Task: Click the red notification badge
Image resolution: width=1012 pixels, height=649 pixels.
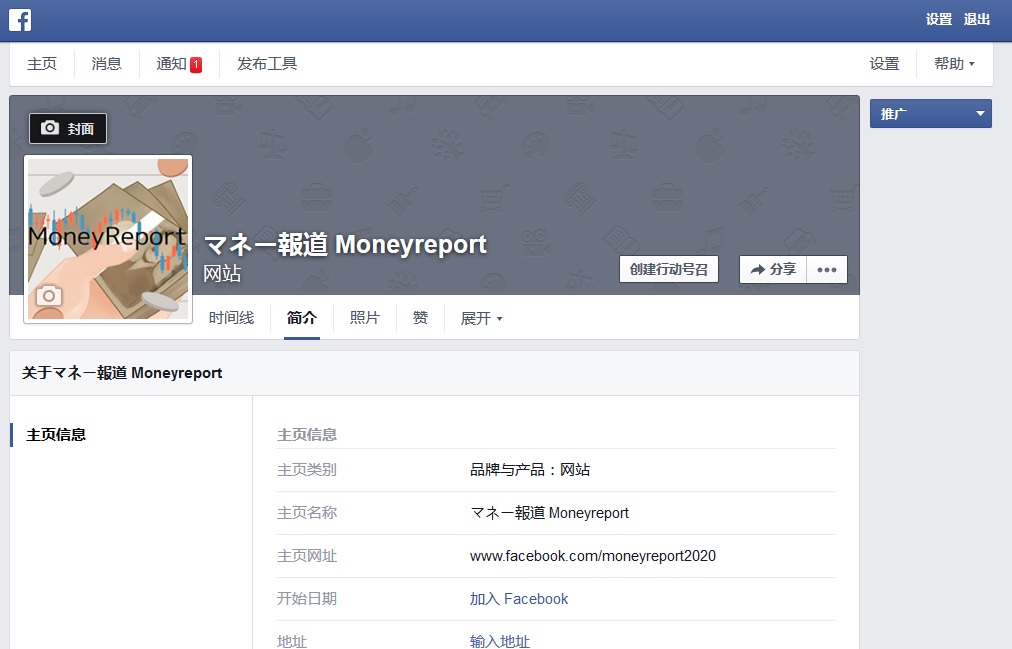Action: click(196, 65)
